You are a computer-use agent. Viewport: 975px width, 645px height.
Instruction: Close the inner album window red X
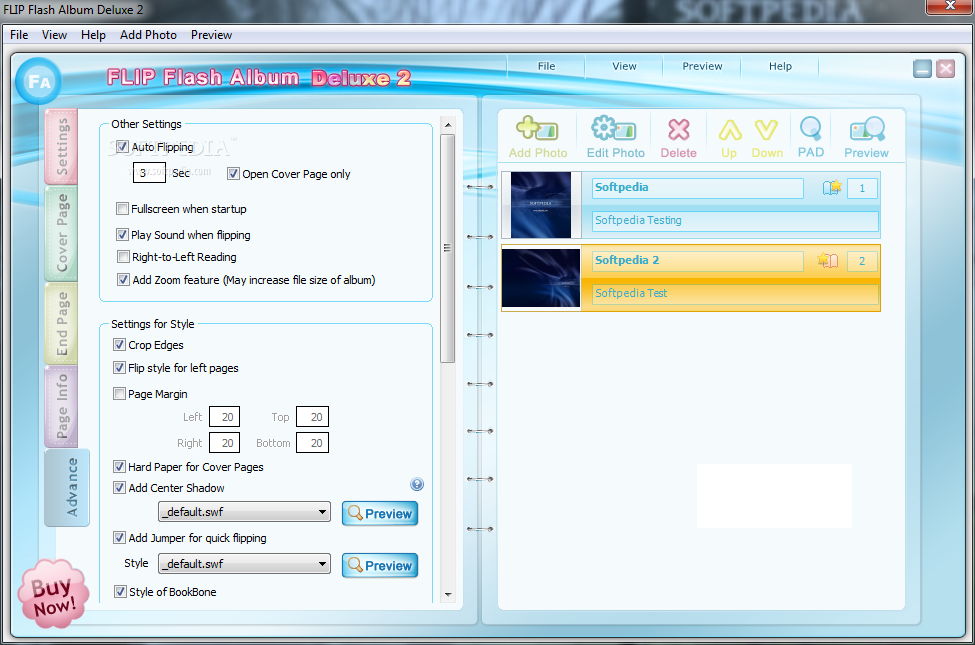click(x=945, y=68)
